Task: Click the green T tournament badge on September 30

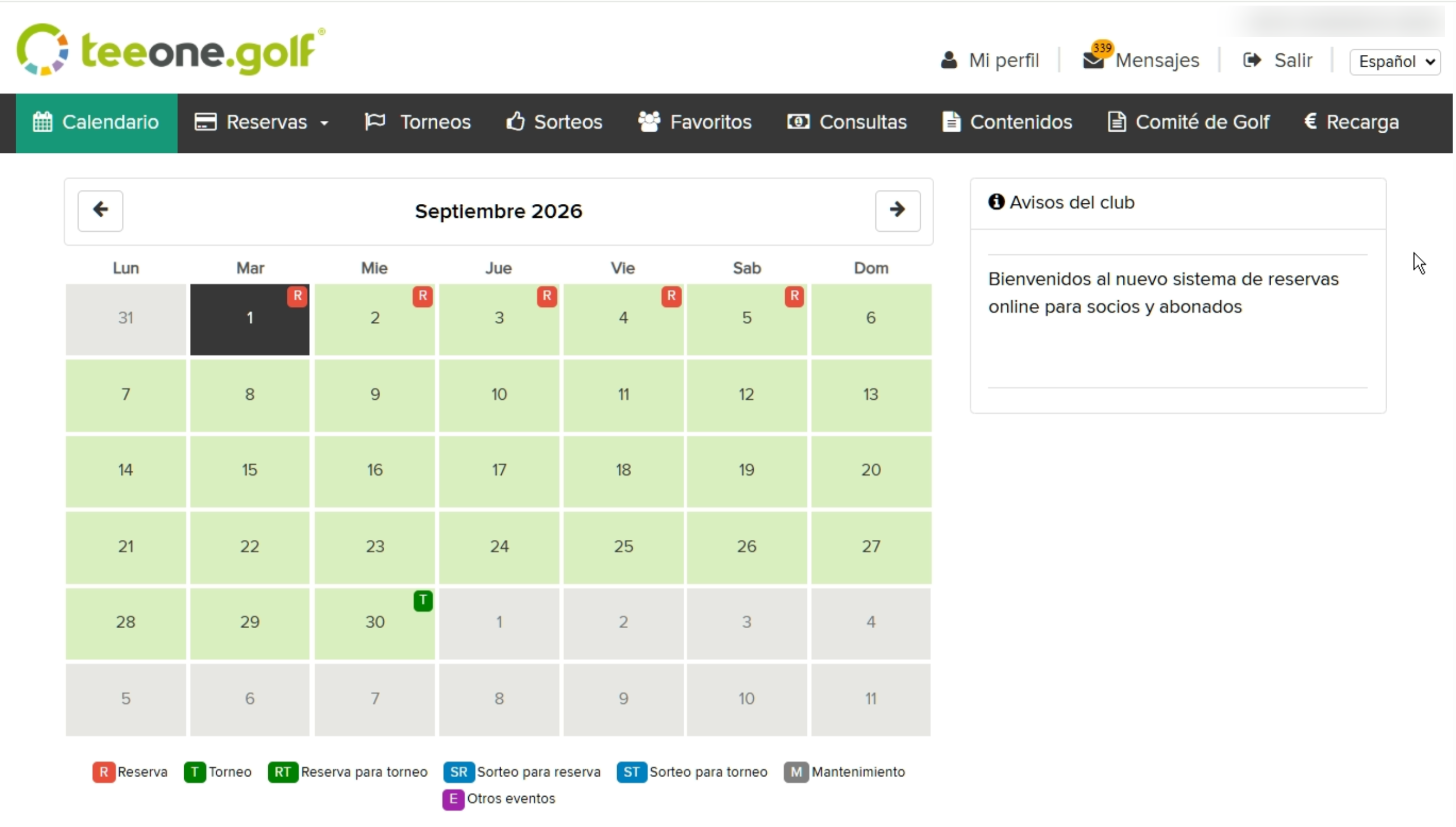Action: coord(423,600)
